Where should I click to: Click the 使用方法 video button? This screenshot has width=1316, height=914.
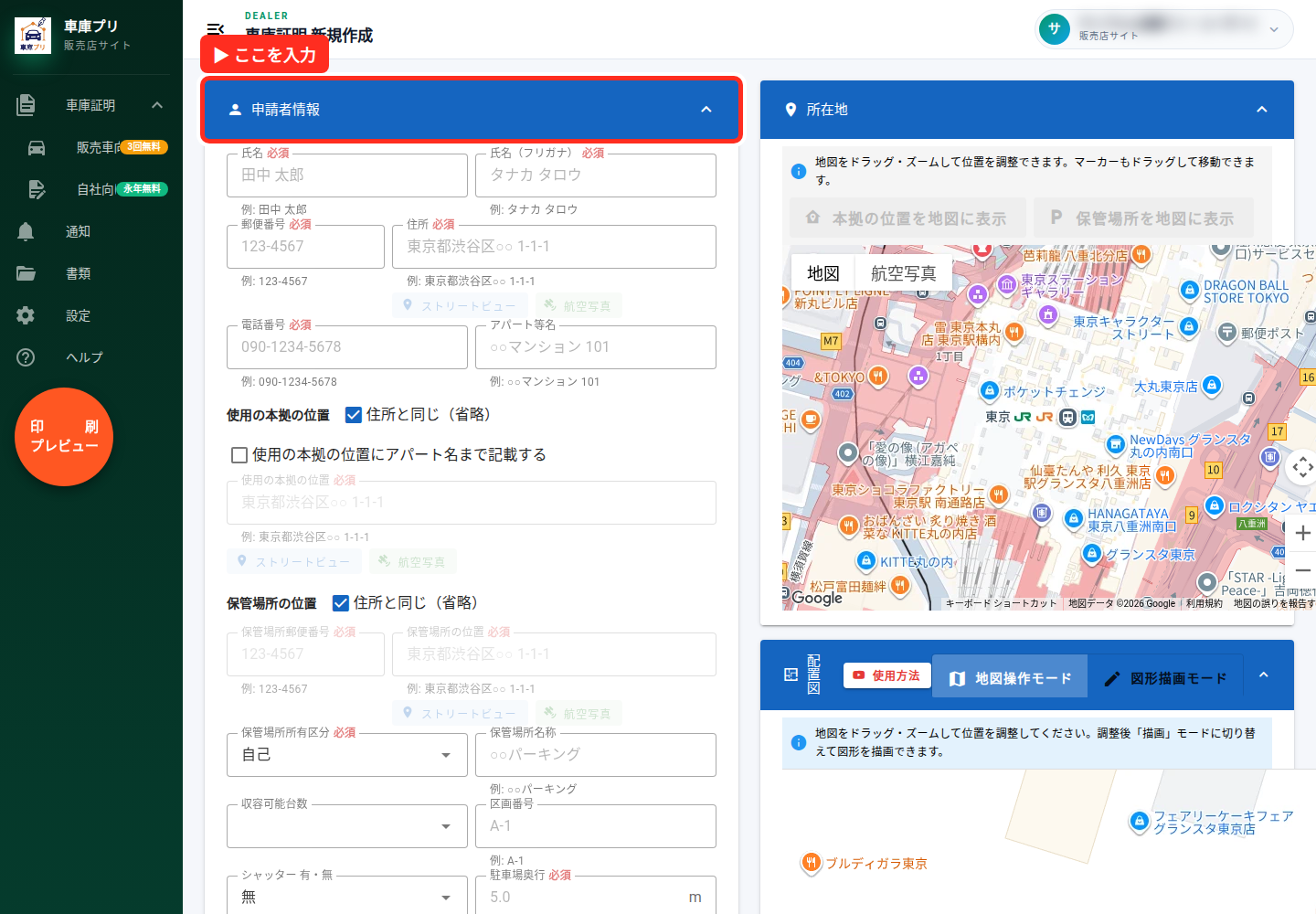tap(886, 675)
